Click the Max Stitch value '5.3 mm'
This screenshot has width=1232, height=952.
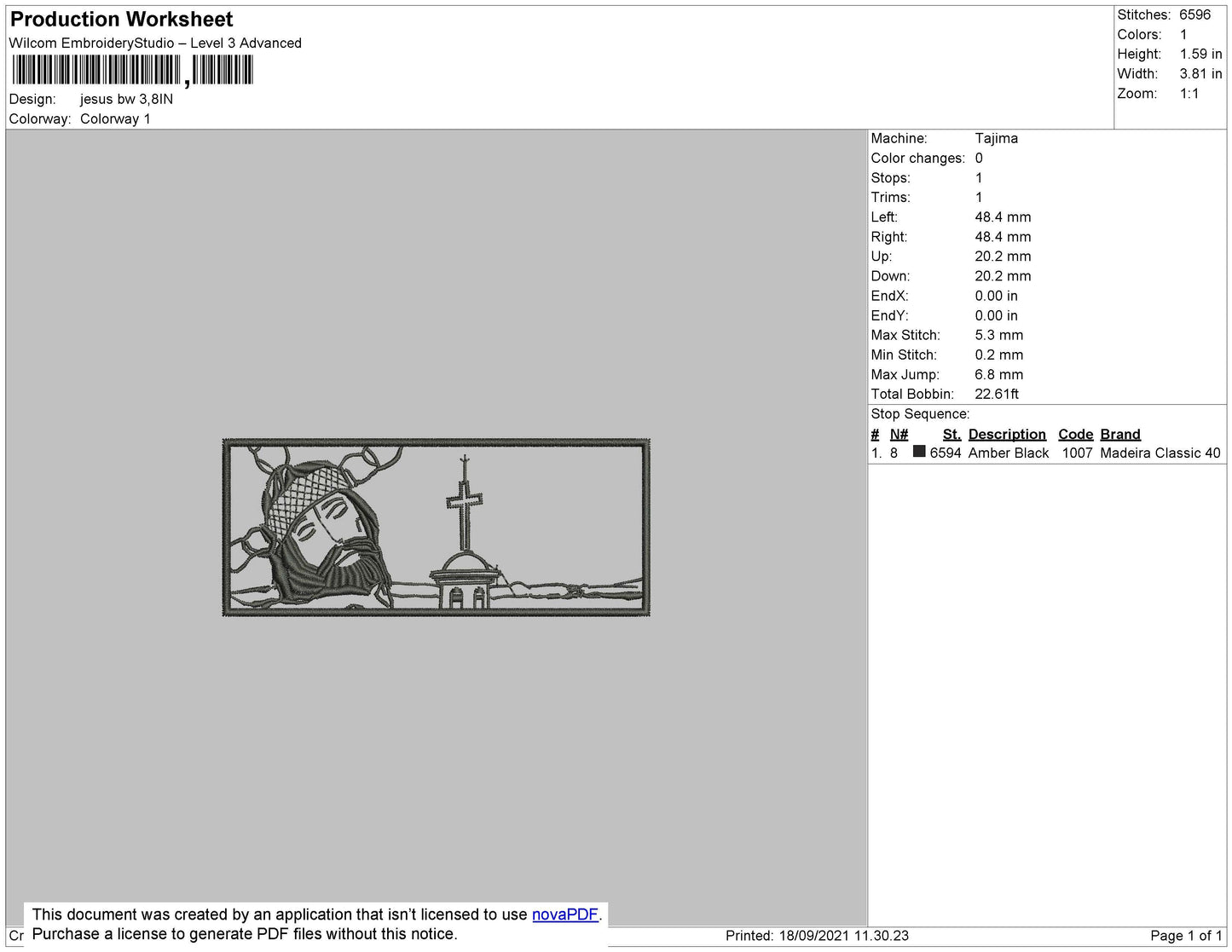click(999, 335)
